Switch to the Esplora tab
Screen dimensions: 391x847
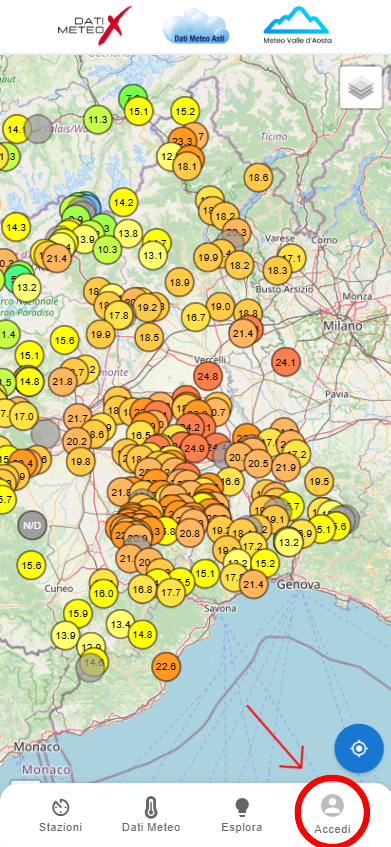(x=241, y=816)
